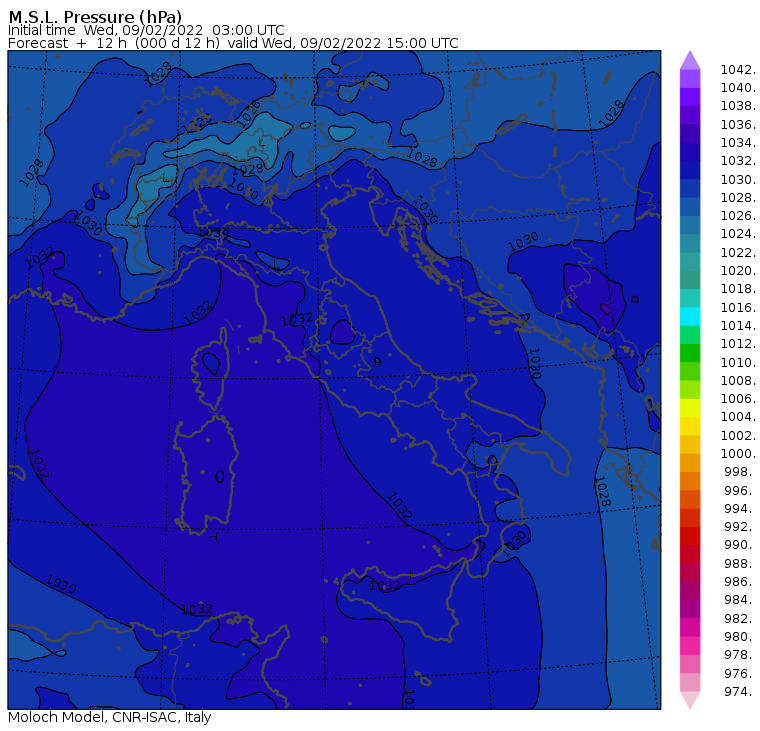The image size is (760, 731).
Task: Click the 'H' marker just below Sardinia
Action: click(x=212, y=537)
